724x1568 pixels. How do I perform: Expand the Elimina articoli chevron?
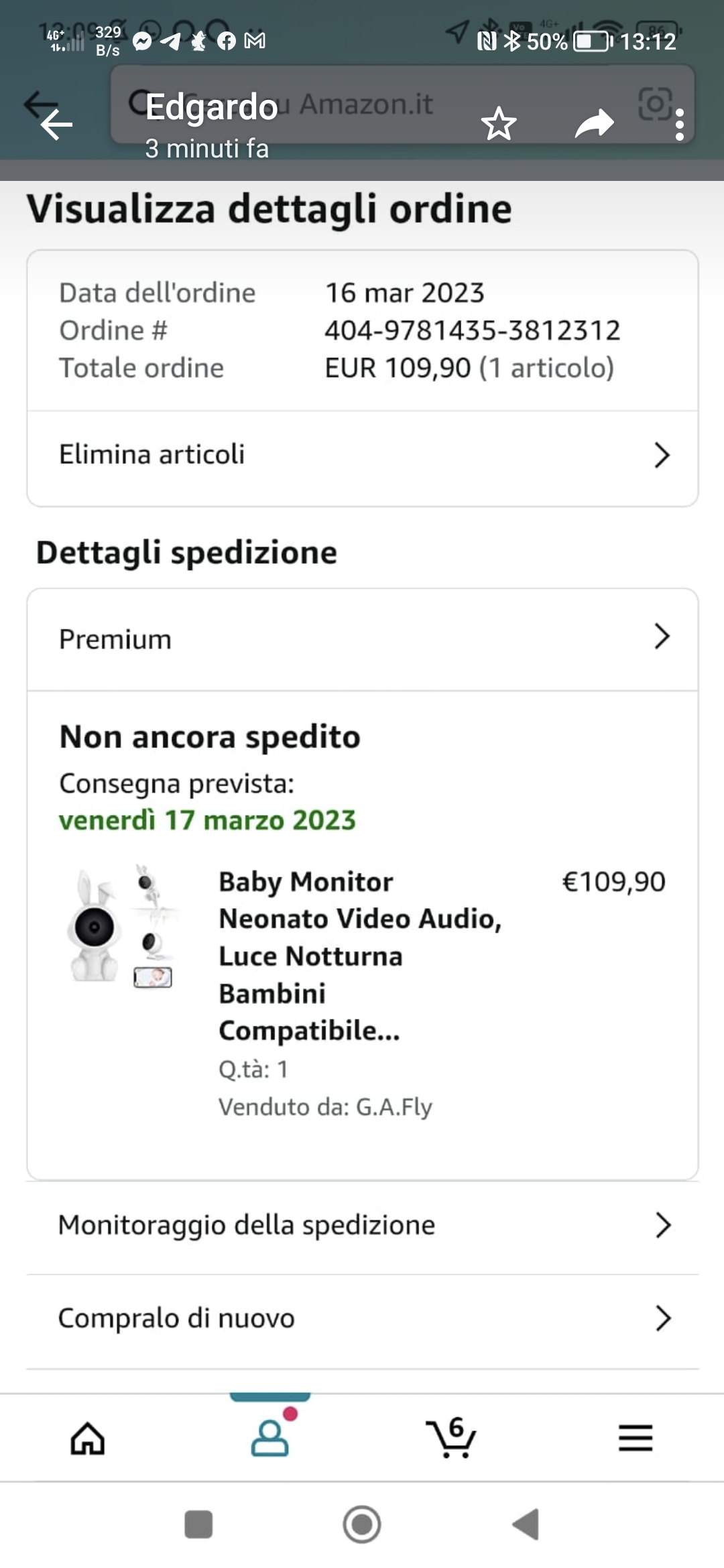coord(662,455)
